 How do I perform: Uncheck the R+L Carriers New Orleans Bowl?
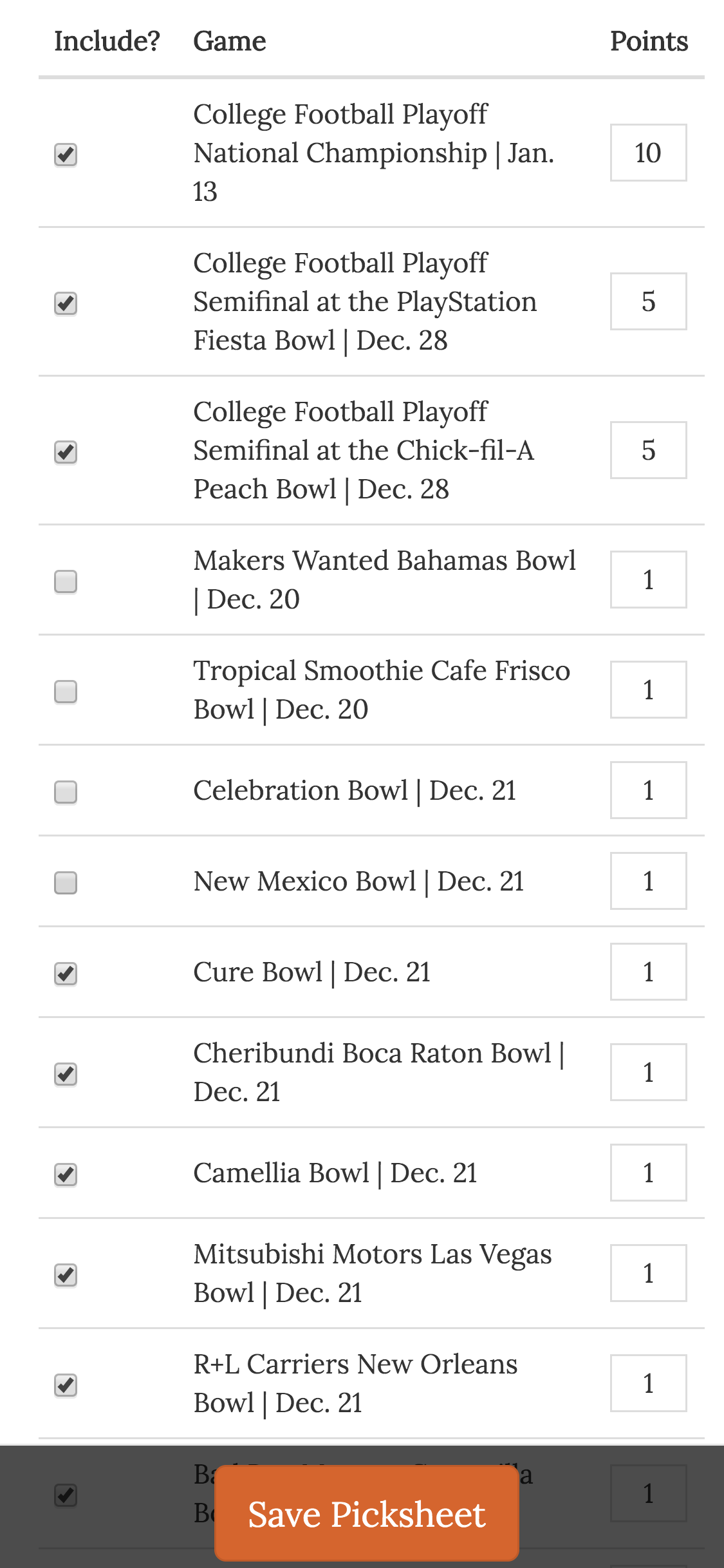coord(66,1385)
